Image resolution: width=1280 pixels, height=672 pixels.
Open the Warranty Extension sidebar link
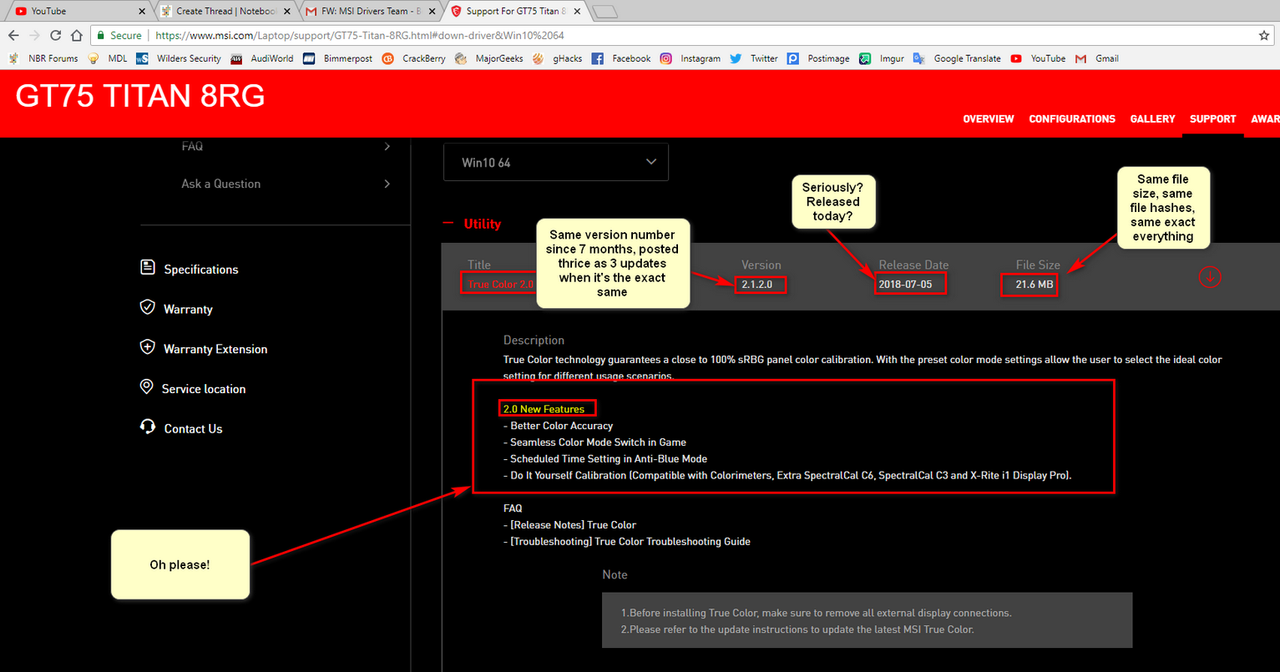click(x=216, y=350)
